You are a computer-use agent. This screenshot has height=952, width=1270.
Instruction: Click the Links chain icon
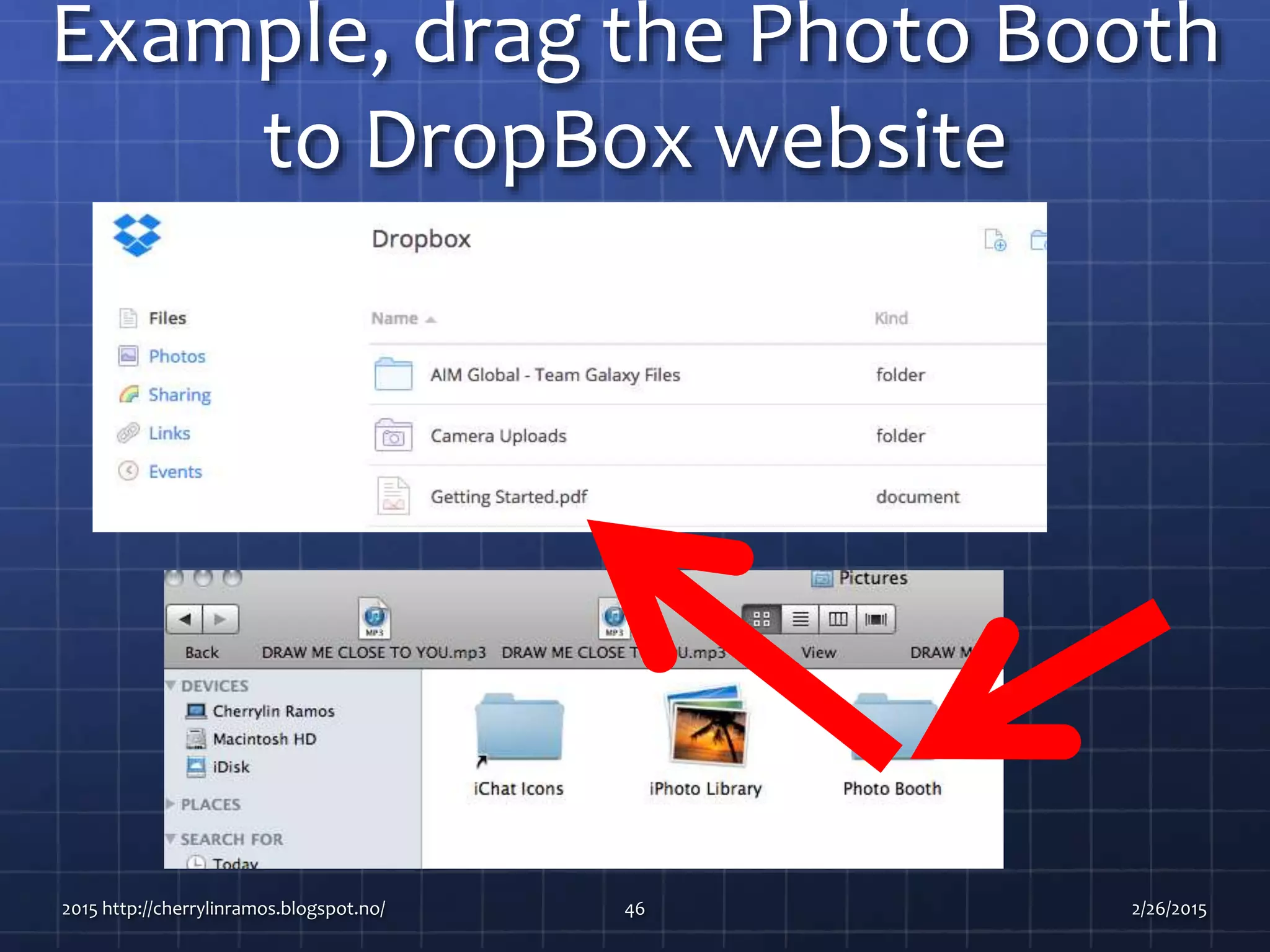tap(128, 433)
